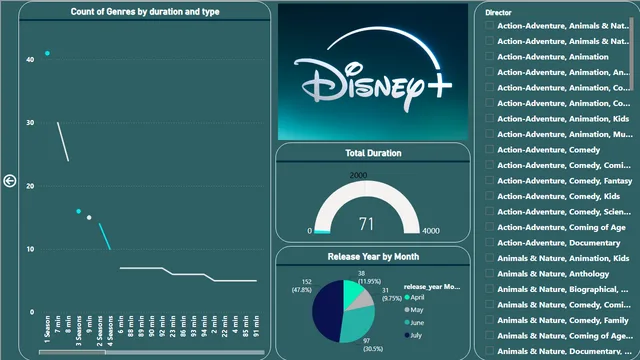This screenshot has width=640, height=360.
Task: Click the 'release_year Mo...' legend title
Action: [432, 287]
